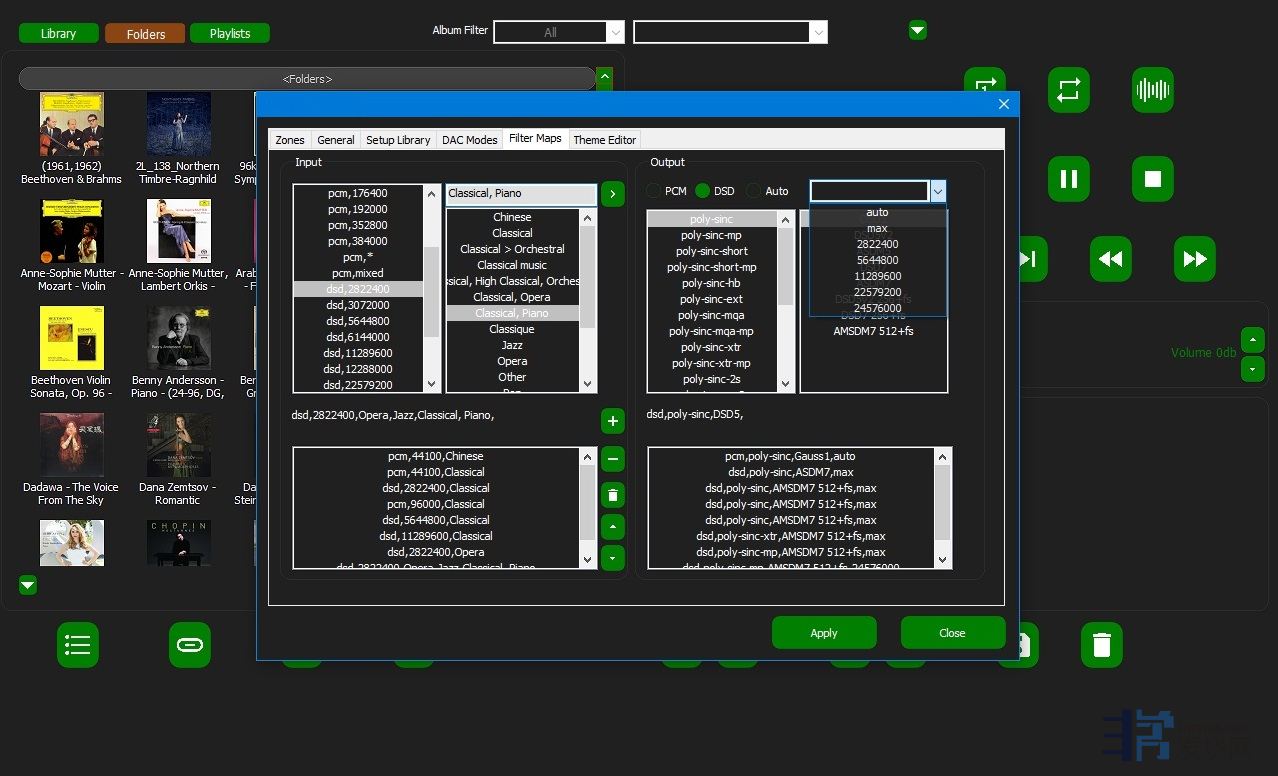Switch to the DAC Modes tab

469,140
